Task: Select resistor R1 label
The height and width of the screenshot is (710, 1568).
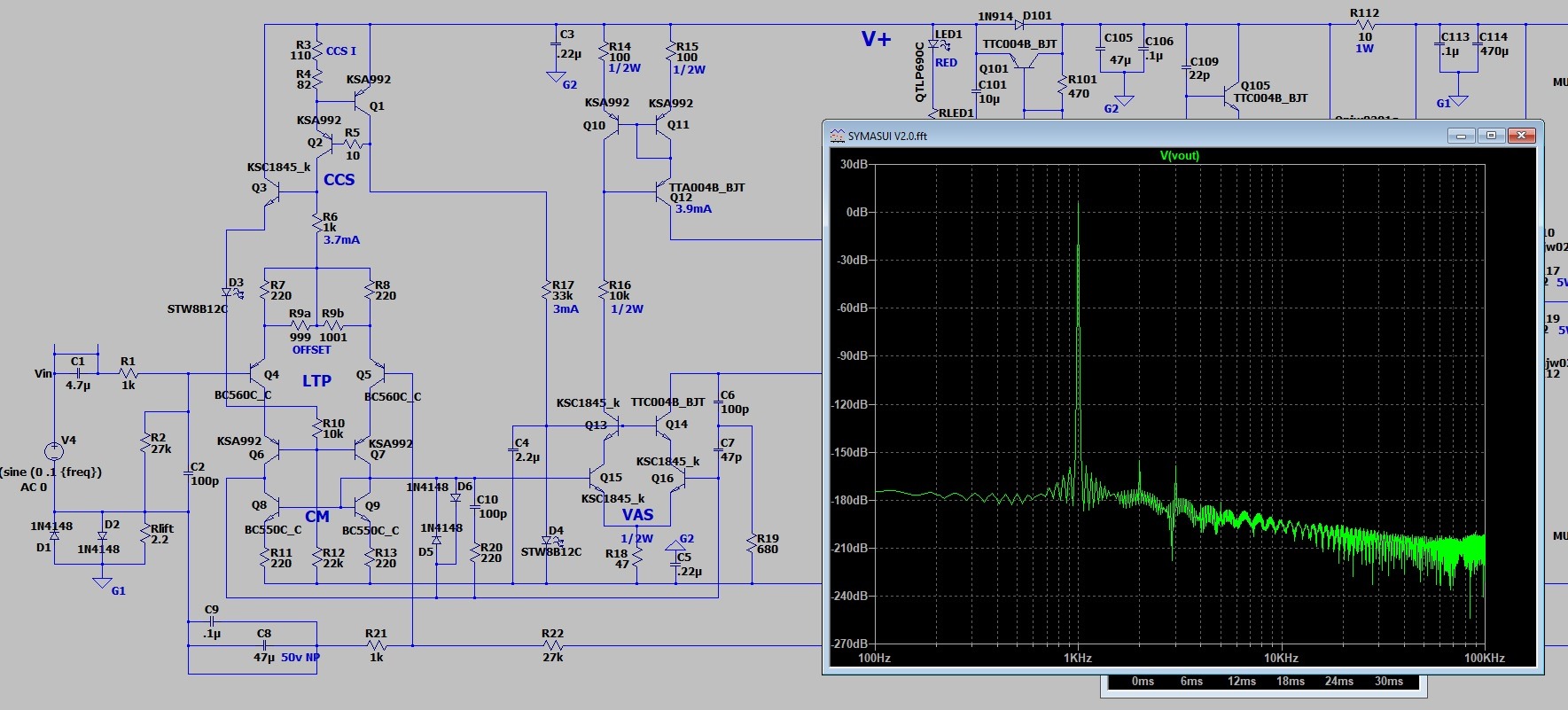Action: pyautogui.click(x=128, y=361)
